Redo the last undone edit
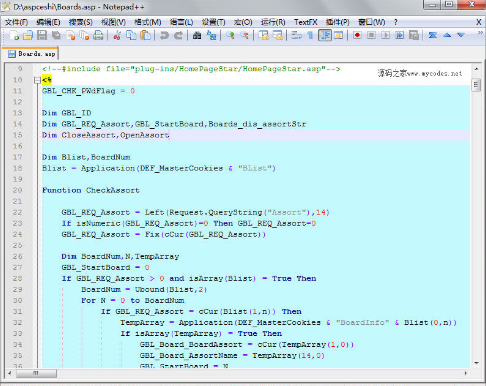 click(x=178, y=35)
